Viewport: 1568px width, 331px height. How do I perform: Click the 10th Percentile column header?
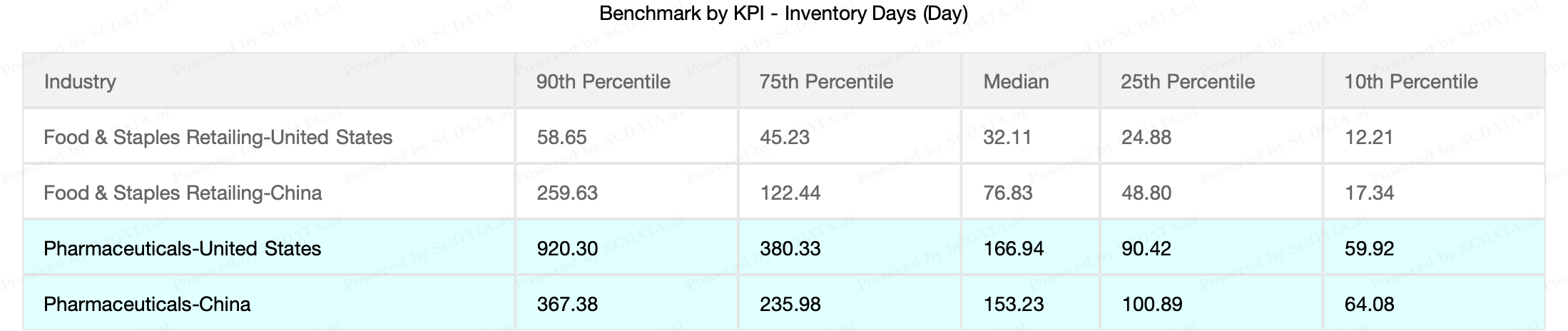[x=1411, y=81]
